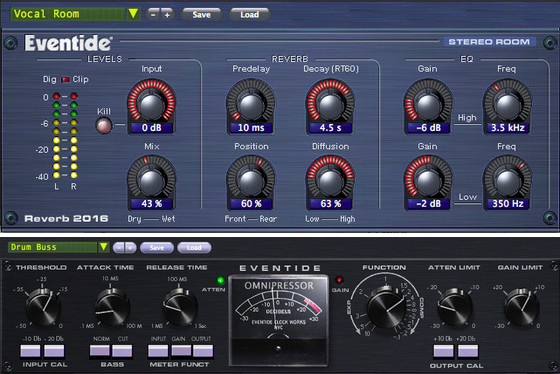
Task: Step to previous preset with Reverb minus button
Action: coord(153,15)
